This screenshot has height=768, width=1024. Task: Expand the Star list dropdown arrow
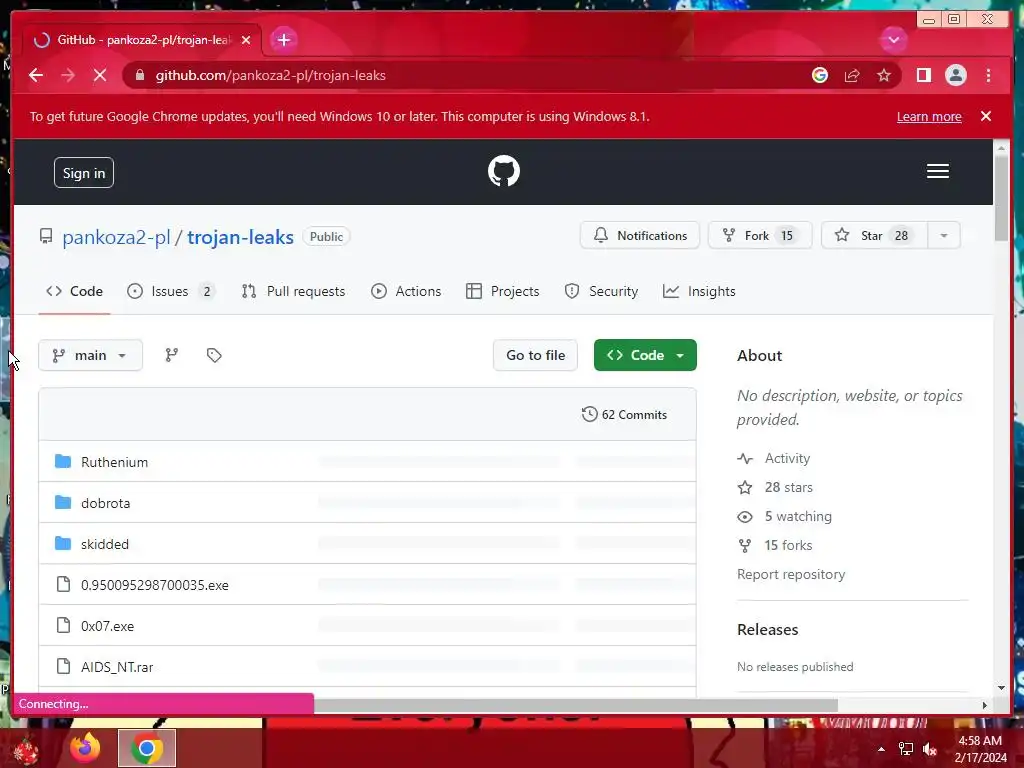pyautogui.click(x=944, y=236)
